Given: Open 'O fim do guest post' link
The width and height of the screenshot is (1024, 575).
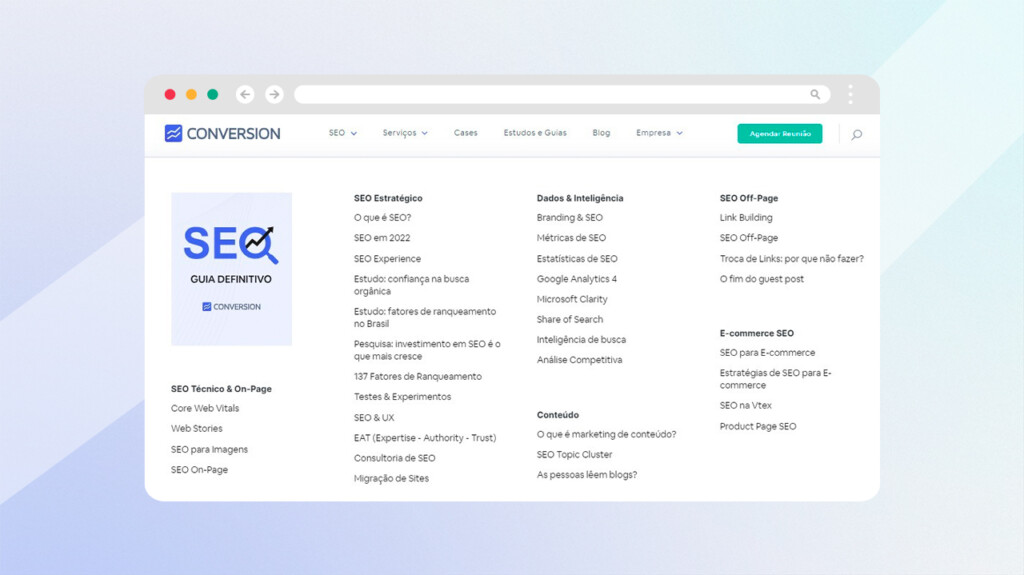Looking at the screenshot, I should pyautogui.click(x=761, y=279).
